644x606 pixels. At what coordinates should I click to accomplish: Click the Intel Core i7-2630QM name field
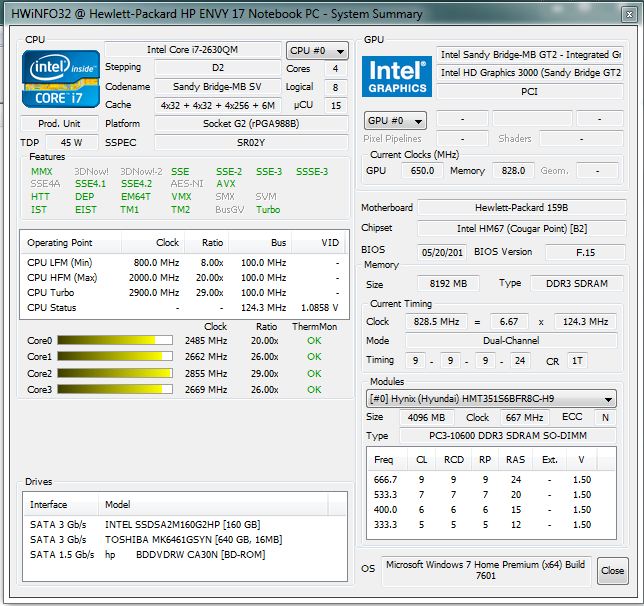tap(193, 50)
